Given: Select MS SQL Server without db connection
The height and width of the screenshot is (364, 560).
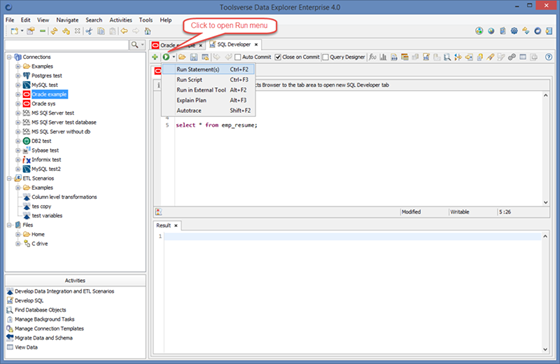Looking at the screenshot, I should pos(61,132).
